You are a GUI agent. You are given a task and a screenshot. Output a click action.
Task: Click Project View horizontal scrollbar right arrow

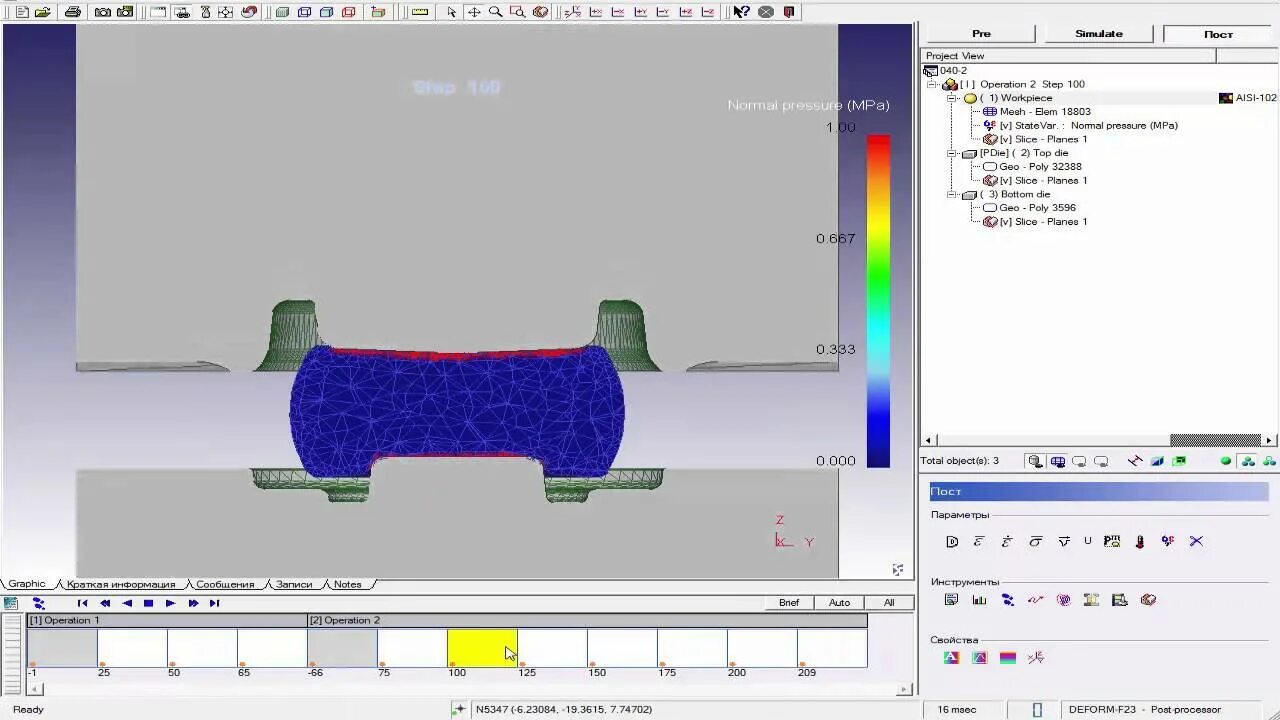point(1269,440)
